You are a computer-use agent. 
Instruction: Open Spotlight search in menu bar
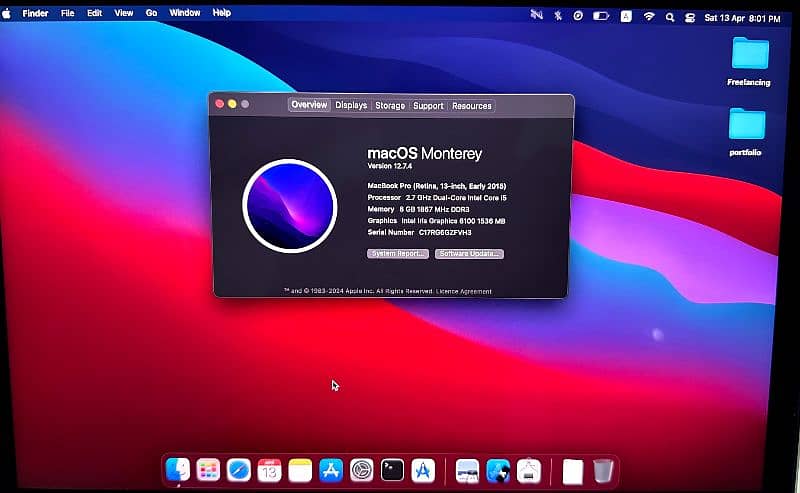[x=671, y=16]
